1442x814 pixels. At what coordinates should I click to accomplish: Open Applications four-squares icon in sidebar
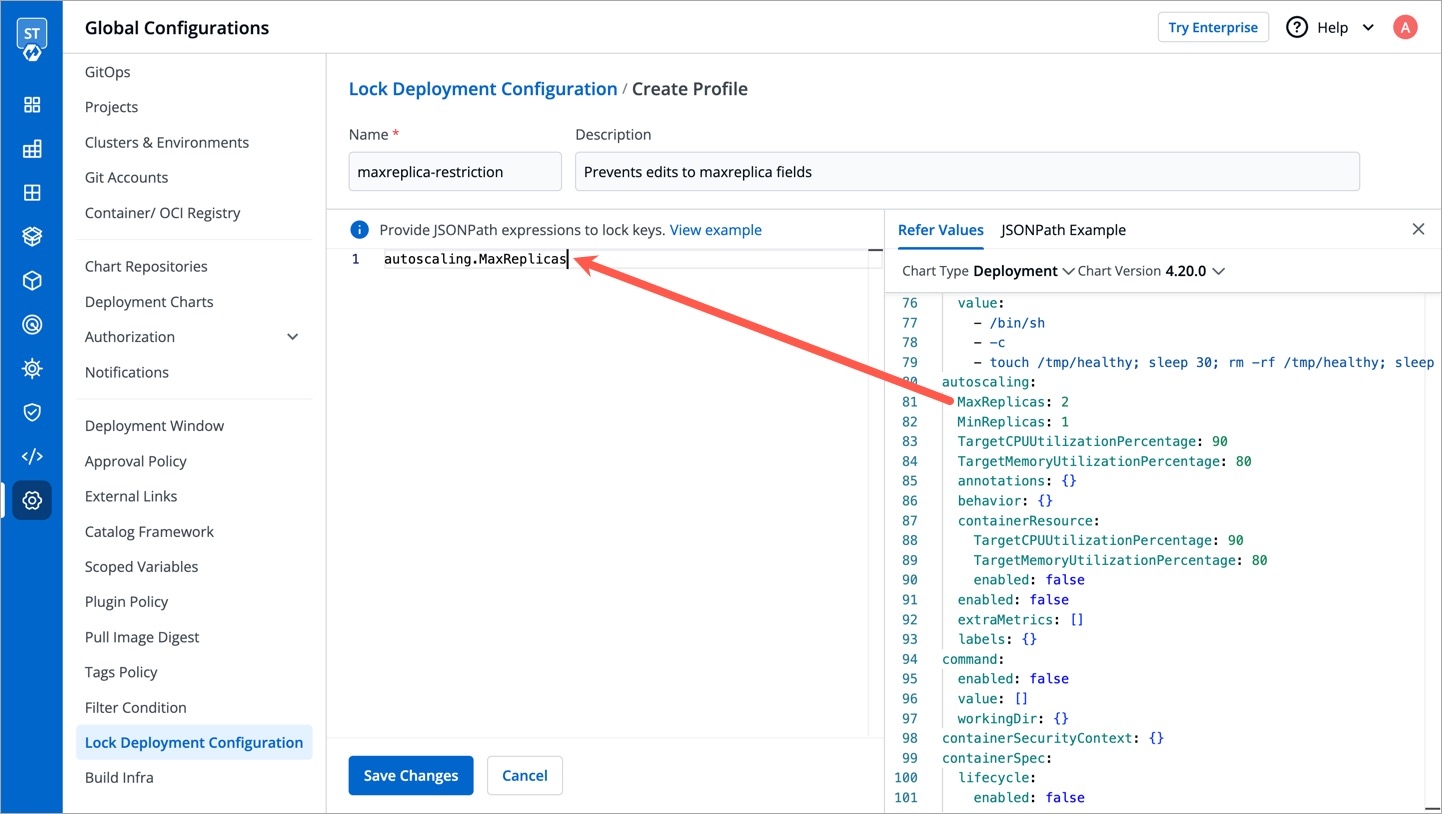32,105
